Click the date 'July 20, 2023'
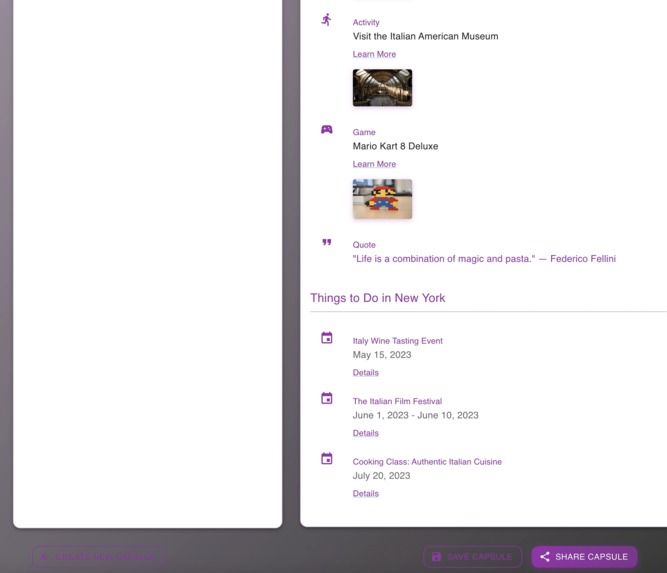This screenshot has height=573, width=667. 381,476
